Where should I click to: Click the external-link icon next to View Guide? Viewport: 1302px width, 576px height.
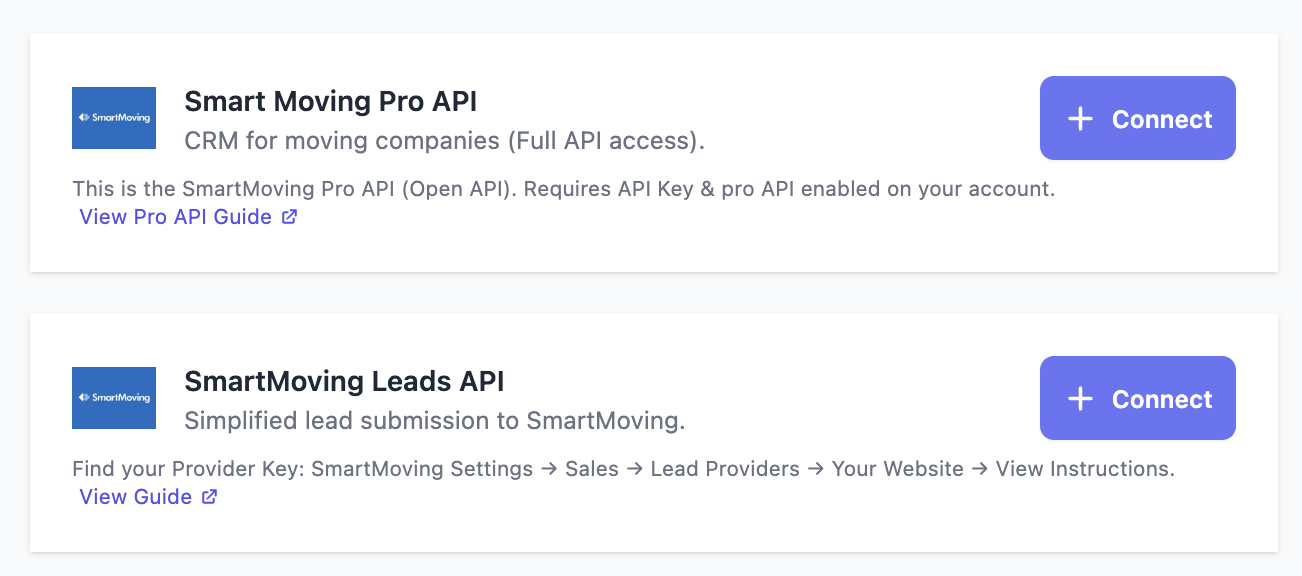tap(208, 496)
